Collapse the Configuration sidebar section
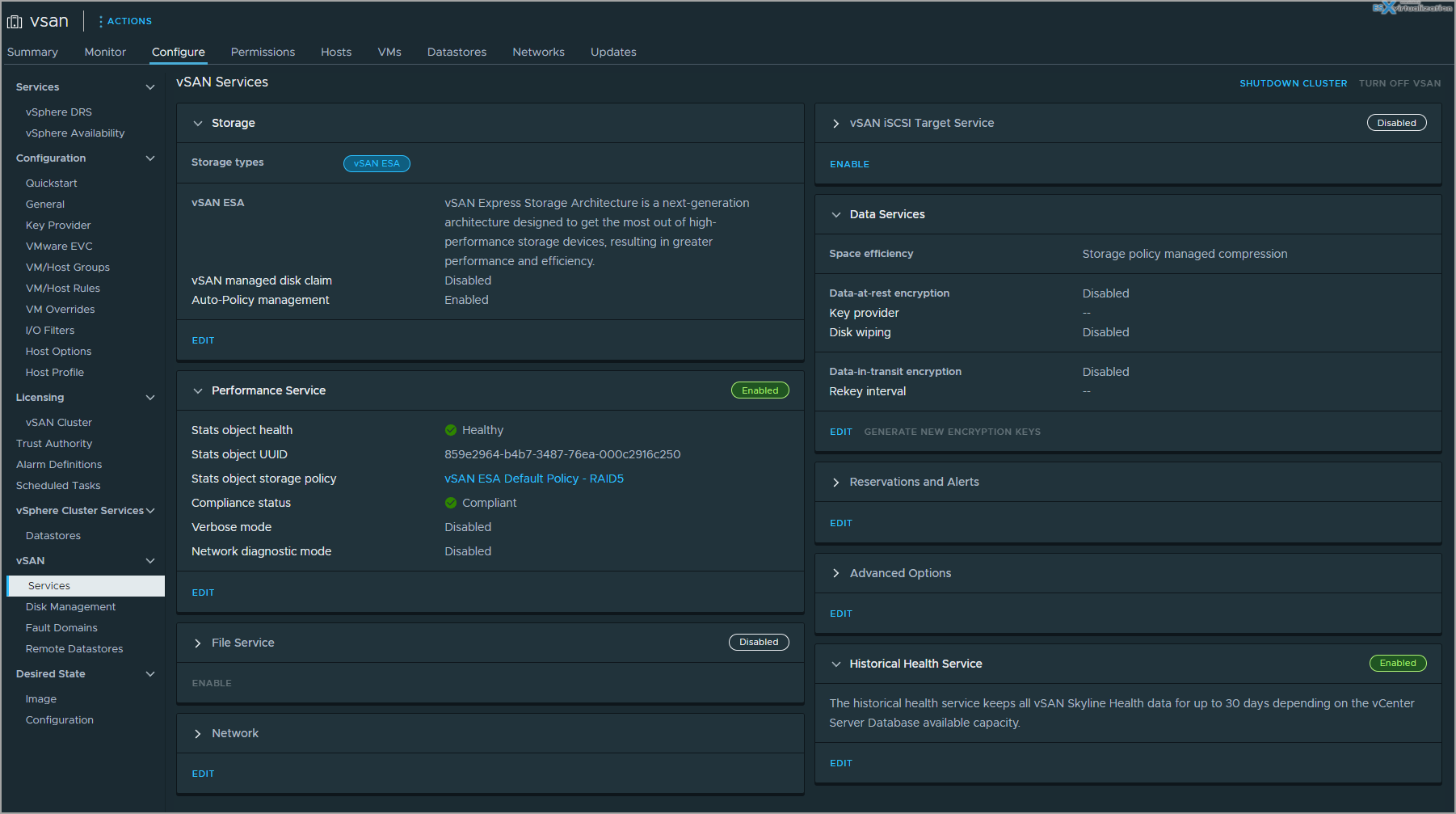 150,158
